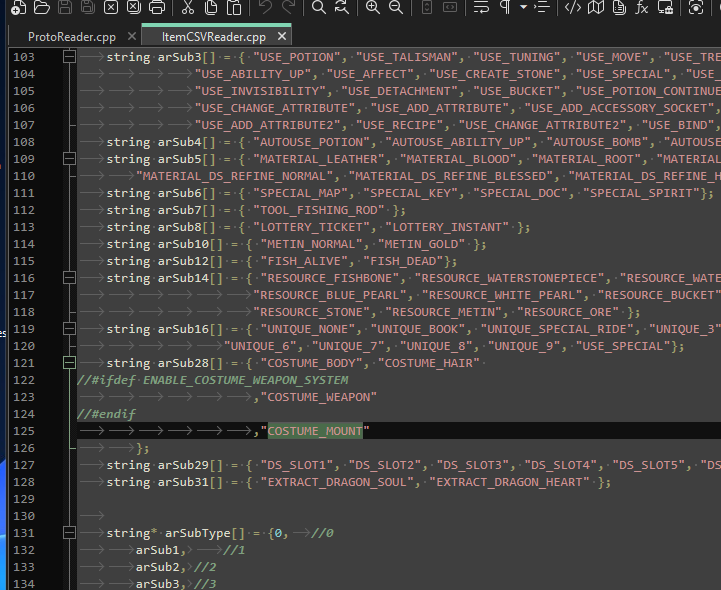Image resolution: width=721 pixels, height=590 pixels.
Task: Close the ProtoReader.cpp tab
Action: click(x=132, y=36)
